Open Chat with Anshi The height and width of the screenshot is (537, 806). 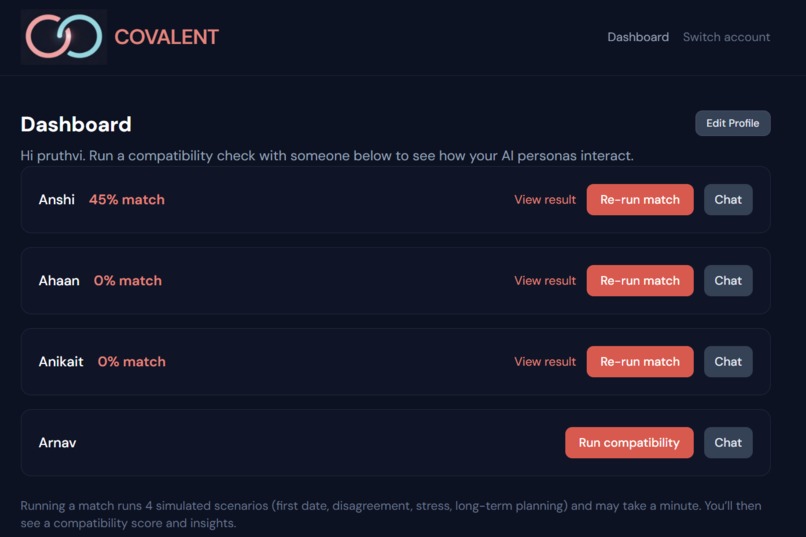(728, 200)
